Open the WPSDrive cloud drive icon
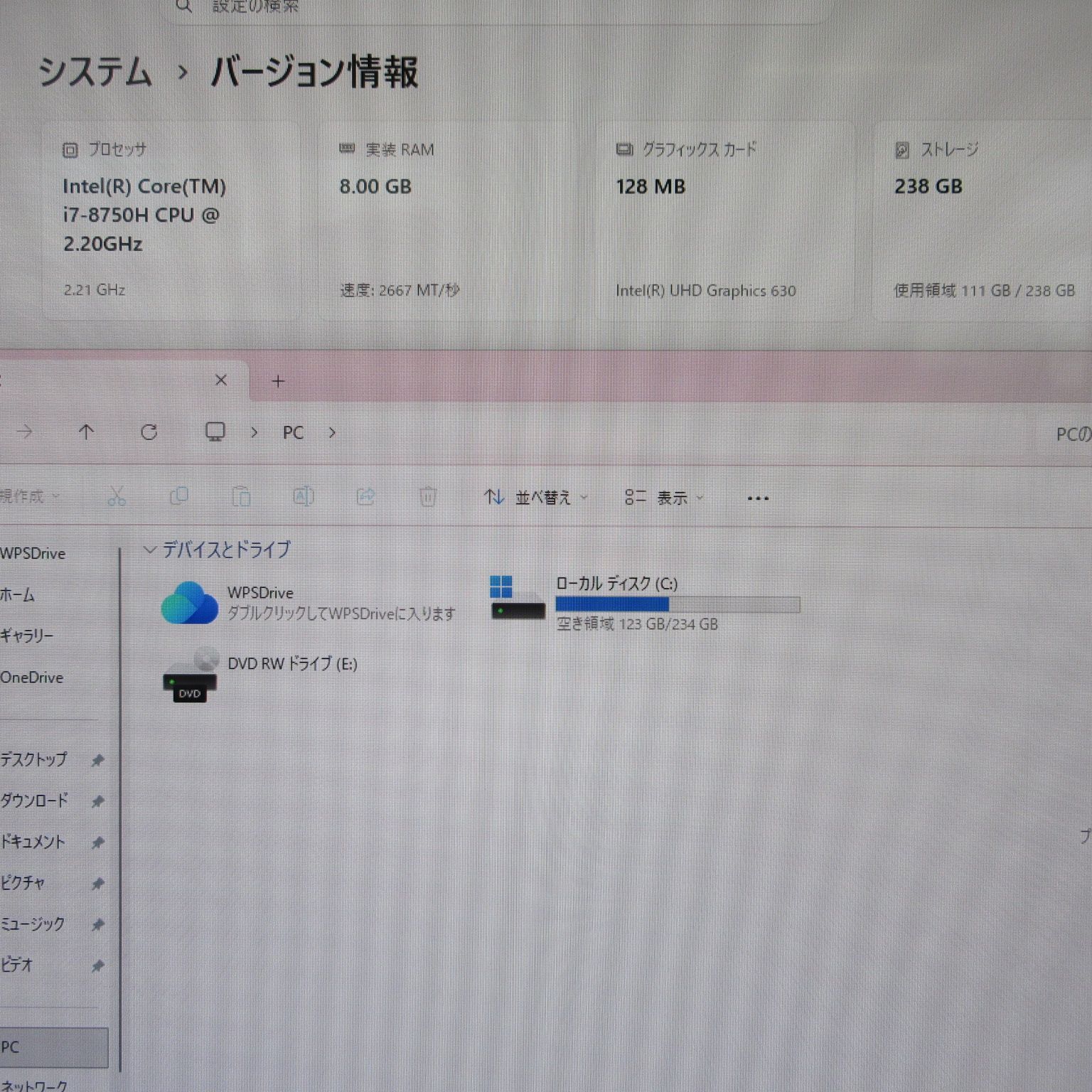The width and height of the screenshot is (1092, 1092). pos(189,603)
